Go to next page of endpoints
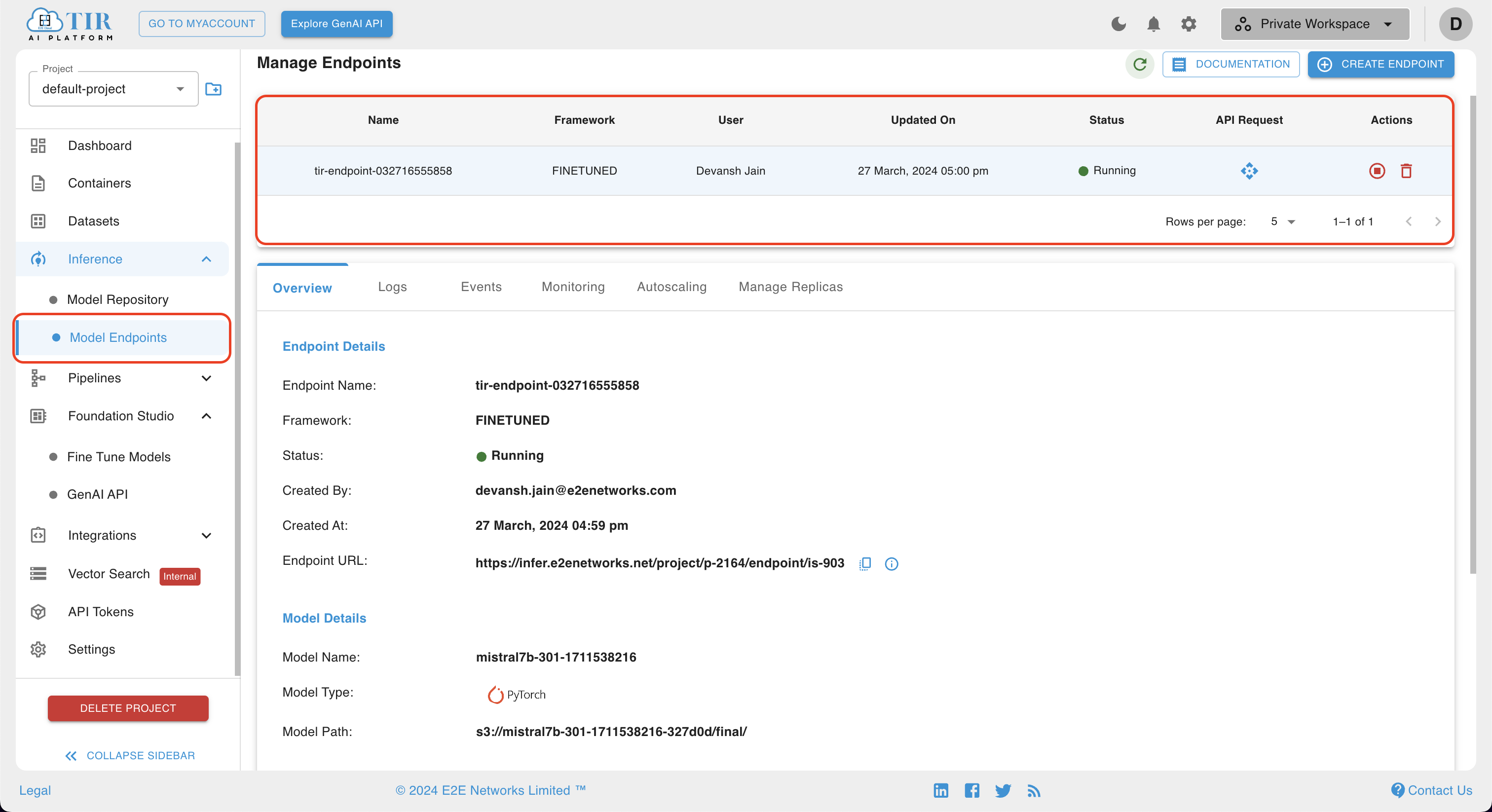Screen dimensions: 1492x812 [x=1438, y=221]
